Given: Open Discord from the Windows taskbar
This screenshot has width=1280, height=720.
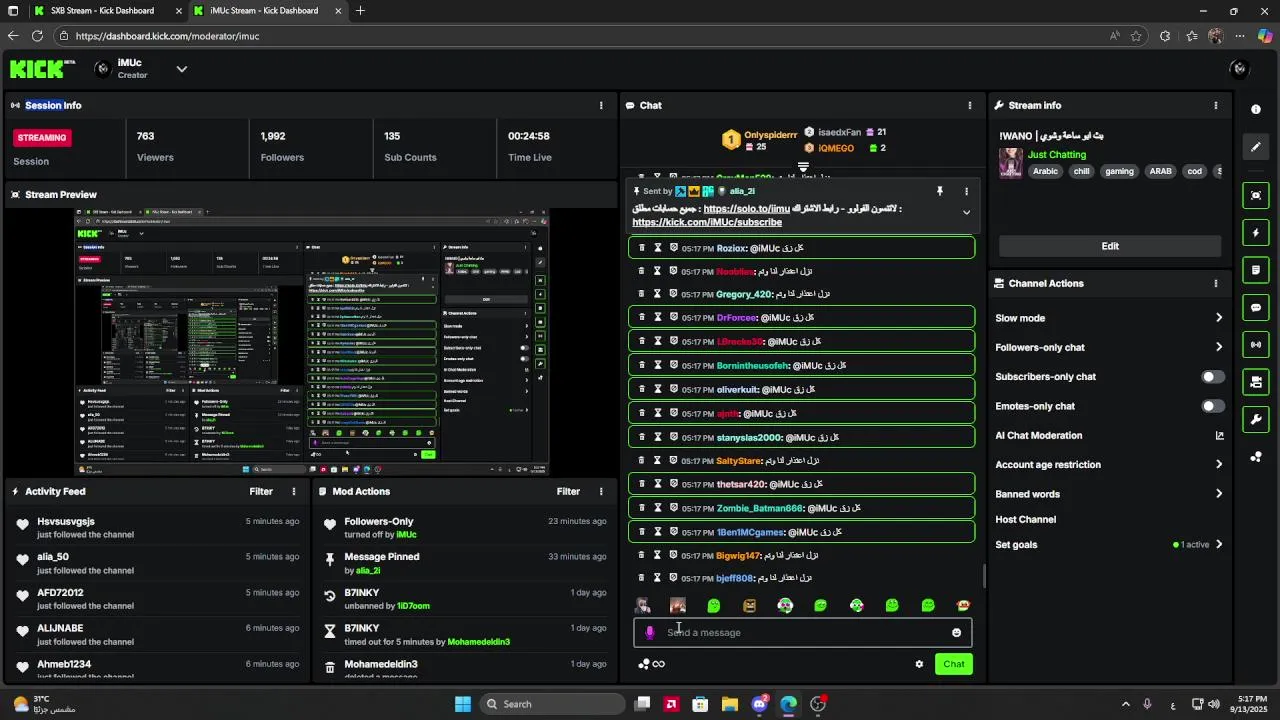Looking at the screenshot, I should (759, 704).
